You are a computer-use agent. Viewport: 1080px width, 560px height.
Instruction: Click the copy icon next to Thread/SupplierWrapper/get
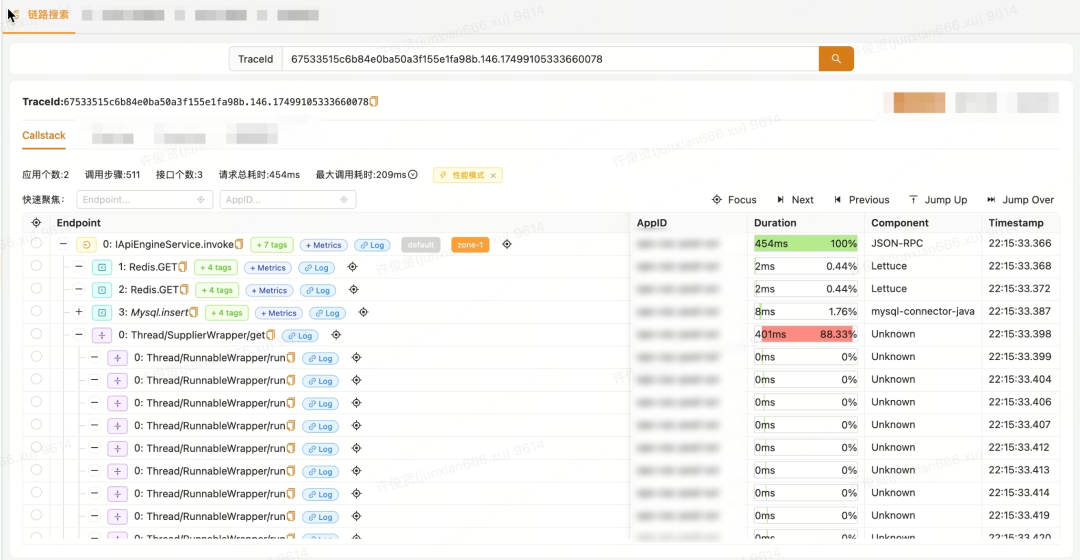coord(271,335)
